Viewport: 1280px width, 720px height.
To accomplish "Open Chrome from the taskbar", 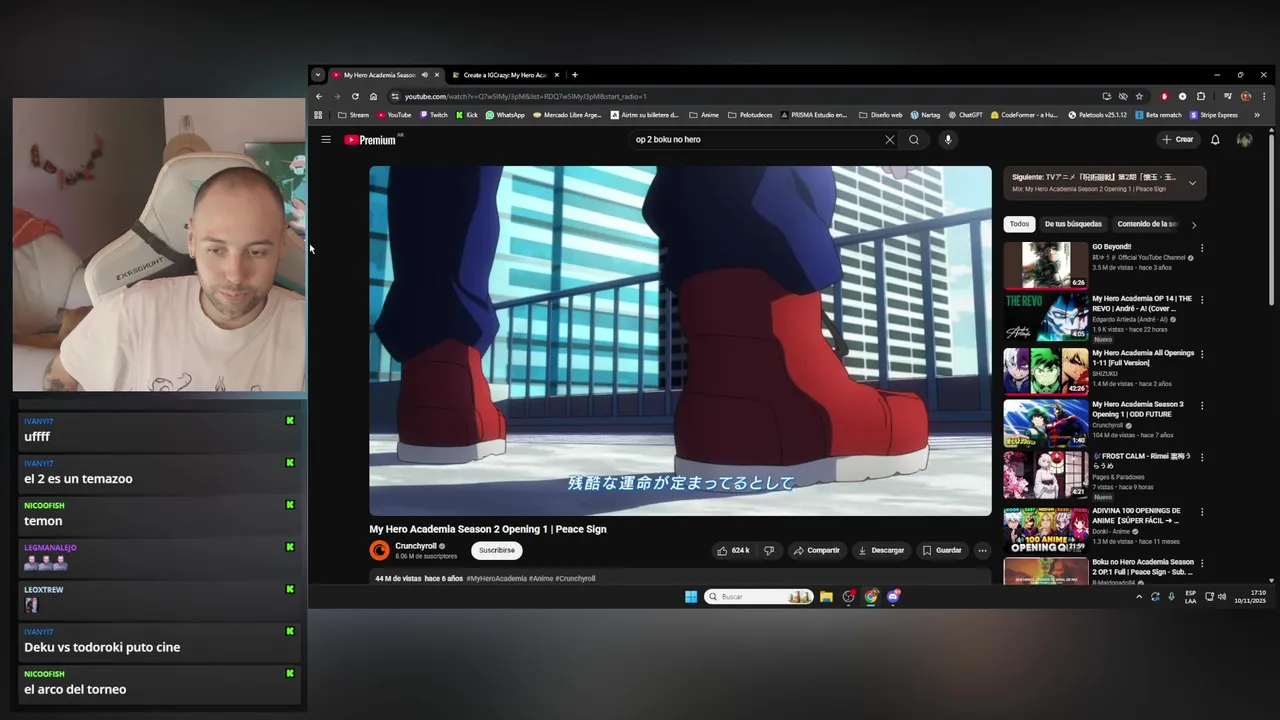I will 871,597.
